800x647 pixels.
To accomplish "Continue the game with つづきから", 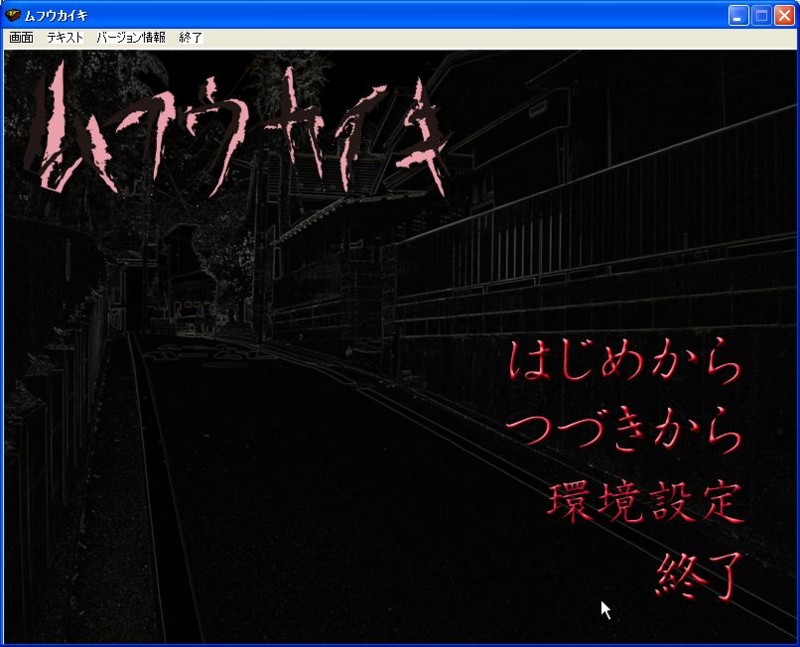I will (x=625, y=432).
